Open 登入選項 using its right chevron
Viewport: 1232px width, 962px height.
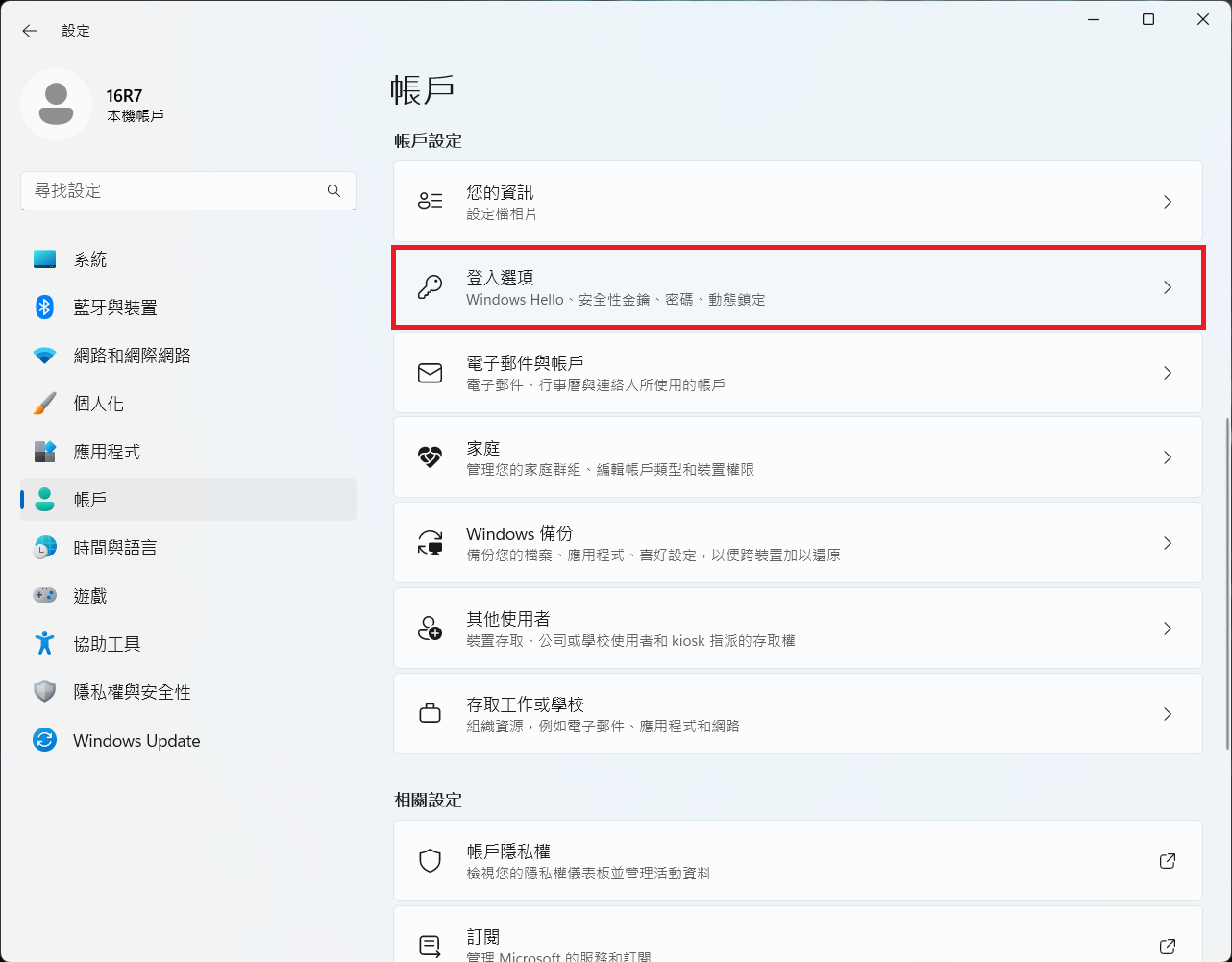point(1168,287)
